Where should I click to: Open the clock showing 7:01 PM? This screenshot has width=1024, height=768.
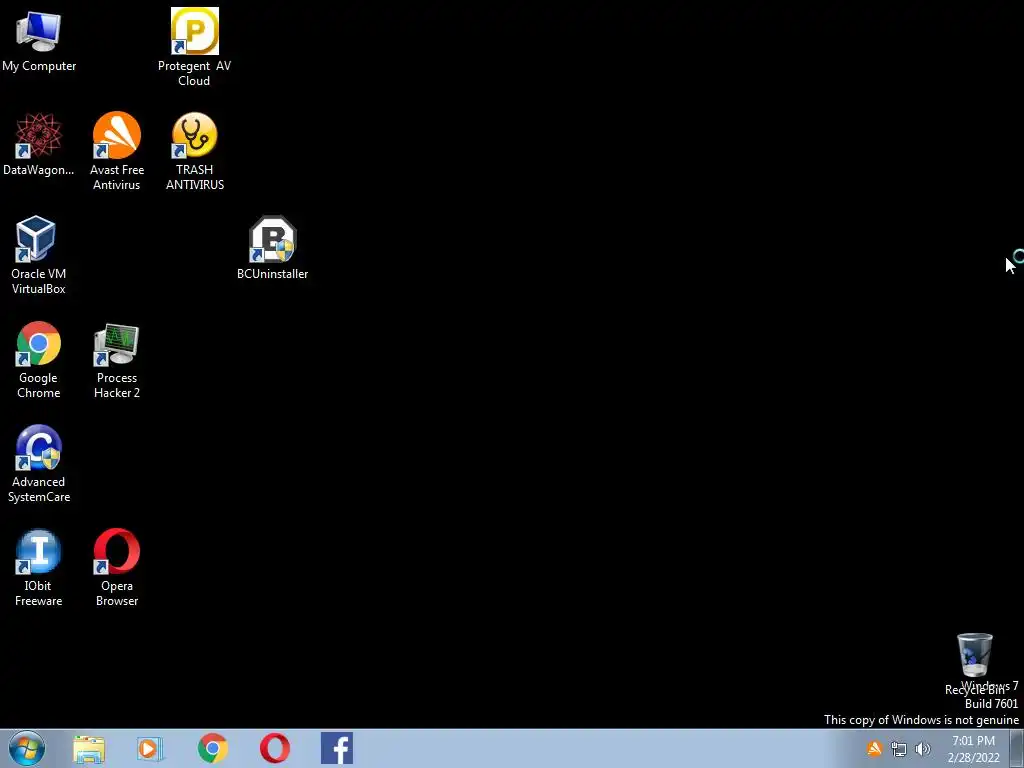click(x=974, y=749)
